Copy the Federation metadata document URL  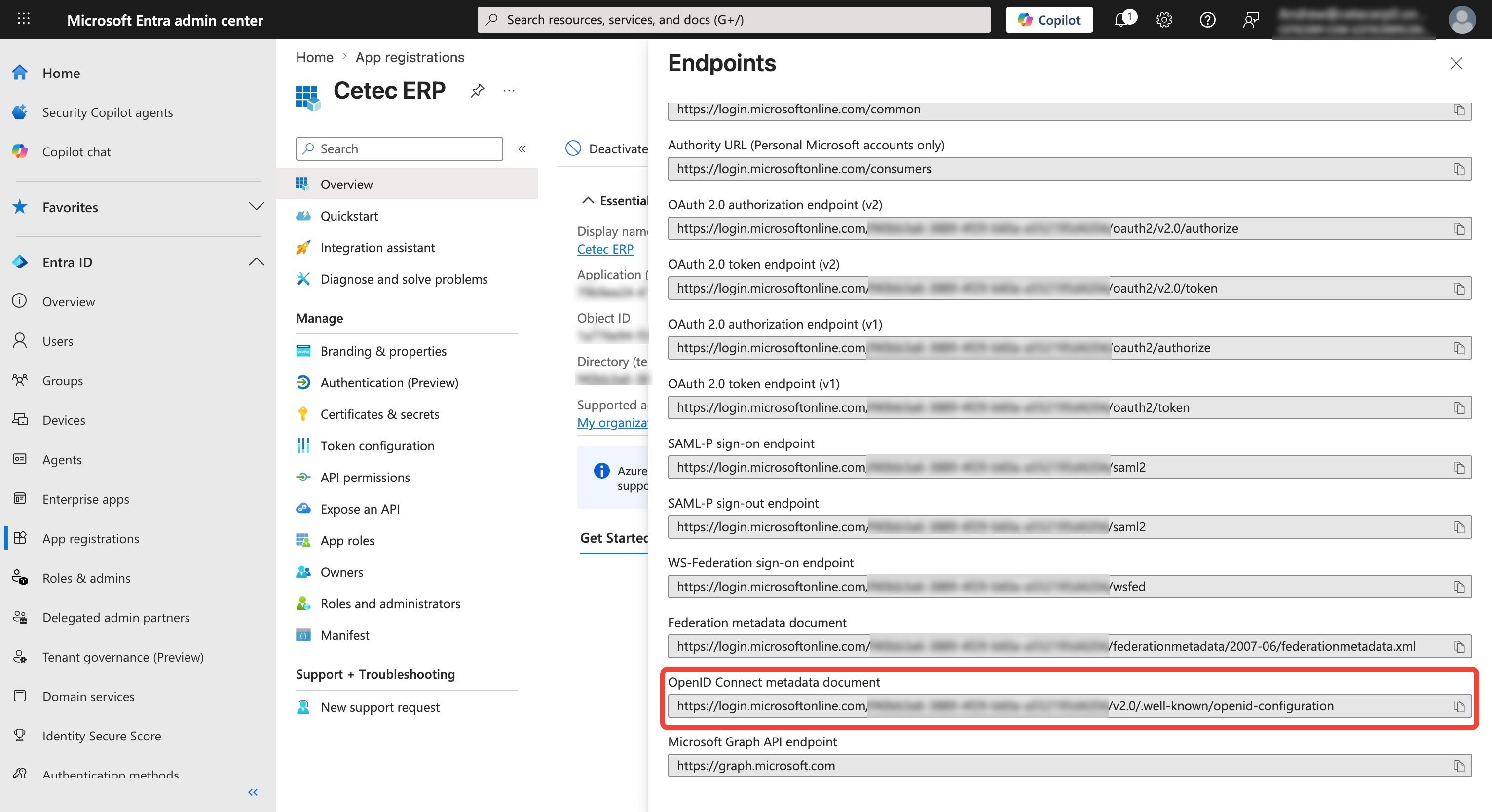point(1459,646)
